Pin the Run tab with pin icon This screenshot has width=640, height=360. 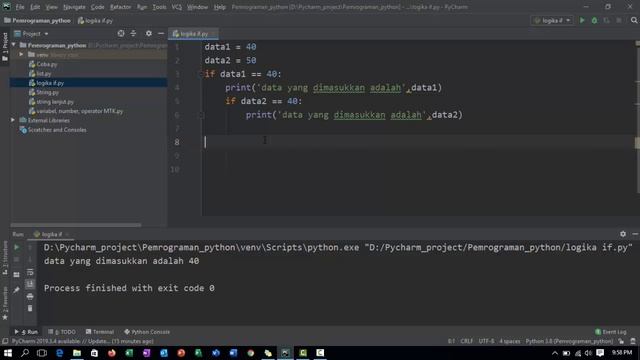point(16,290)
